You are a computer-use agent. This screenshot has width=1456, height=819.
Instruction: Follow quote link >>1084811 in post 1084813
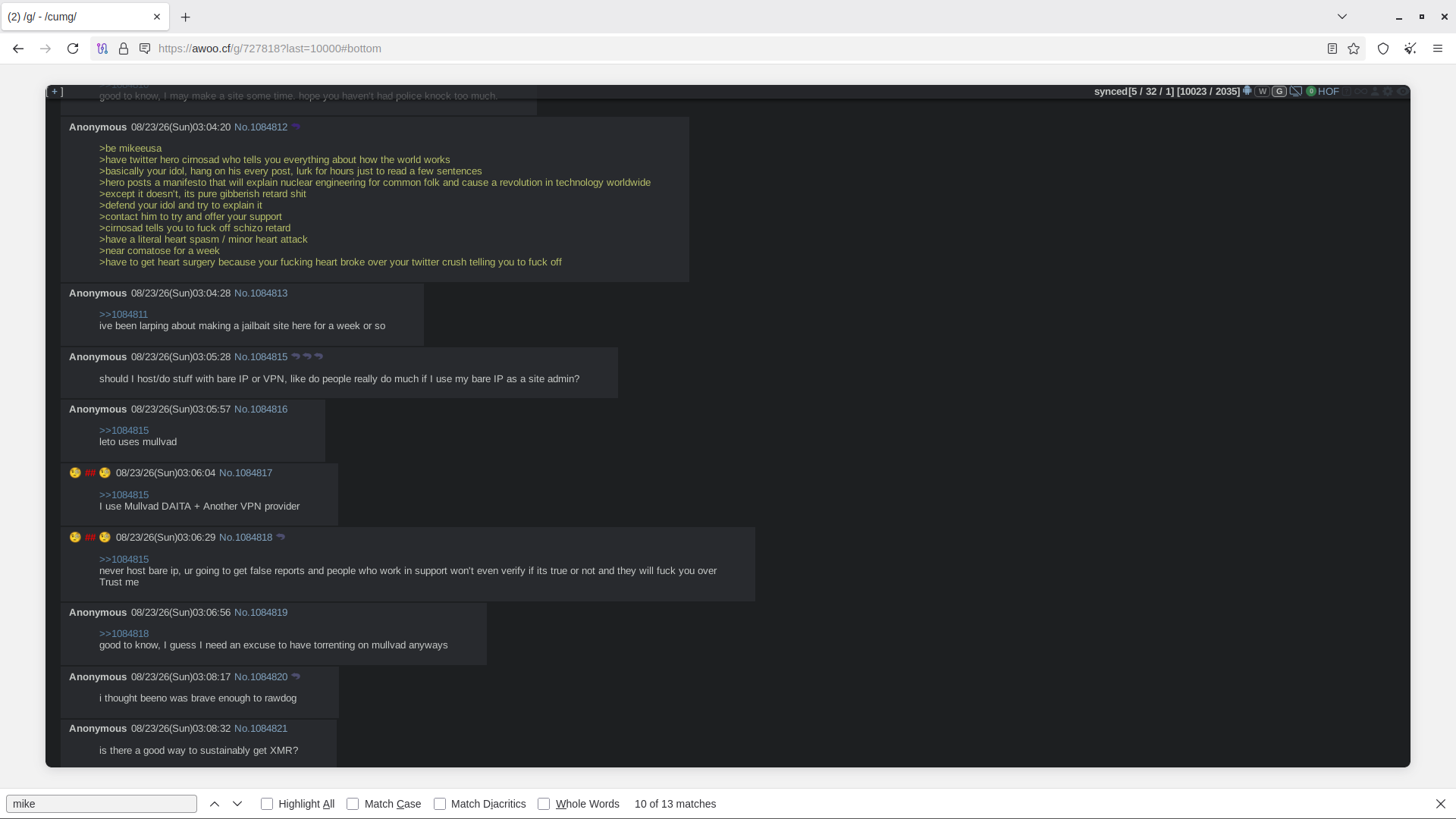point(124,315)
